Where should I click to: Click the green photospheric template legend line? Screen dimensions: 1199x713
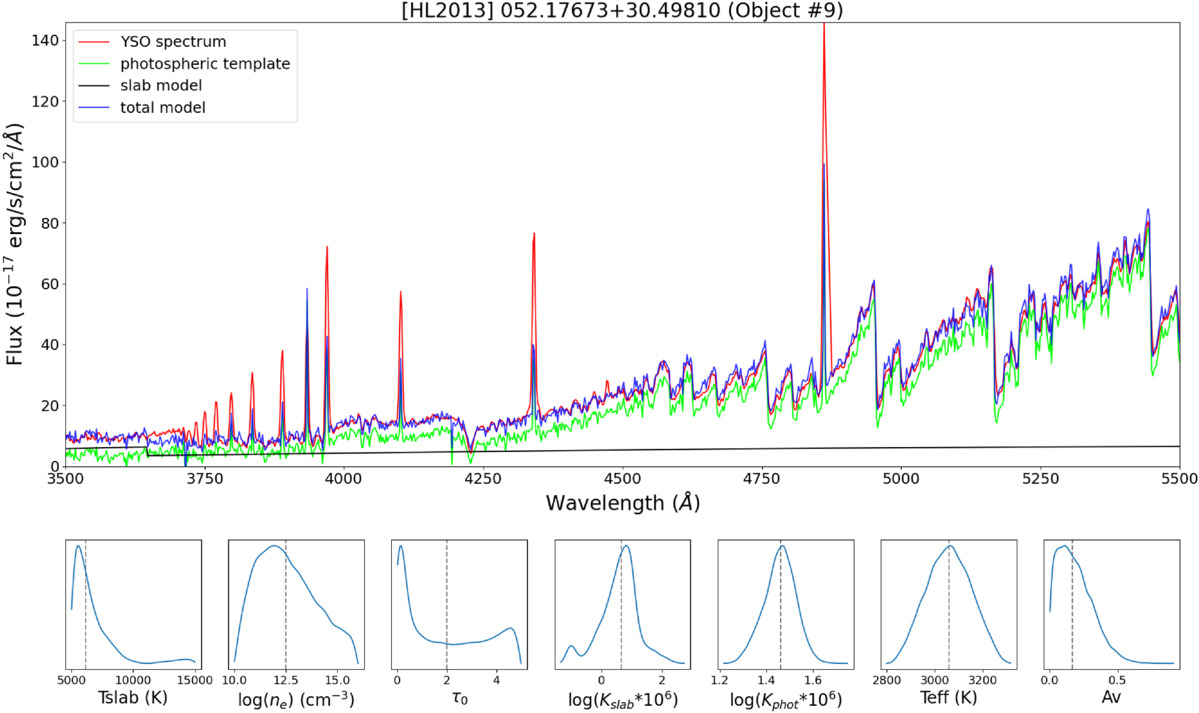(x=95, y=64)
